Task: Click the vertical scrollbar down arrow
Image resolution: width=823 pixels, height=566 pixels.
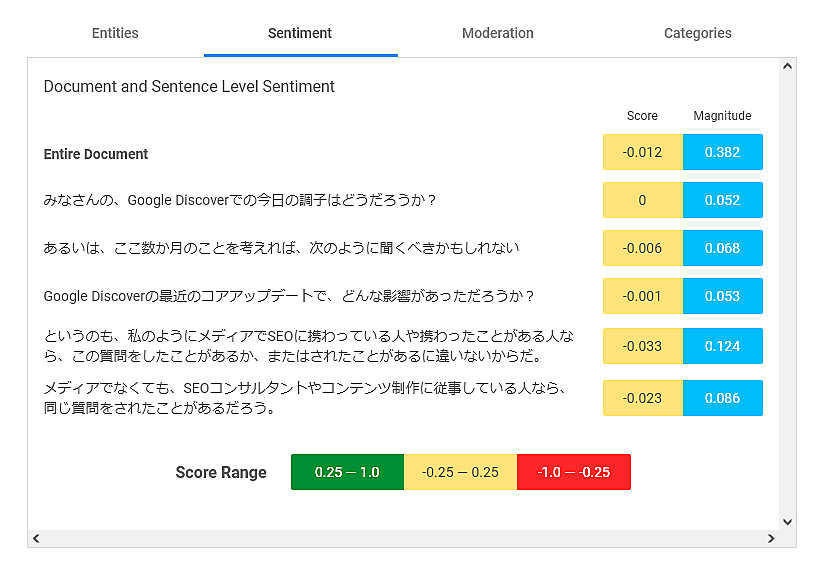Action: 787,521
